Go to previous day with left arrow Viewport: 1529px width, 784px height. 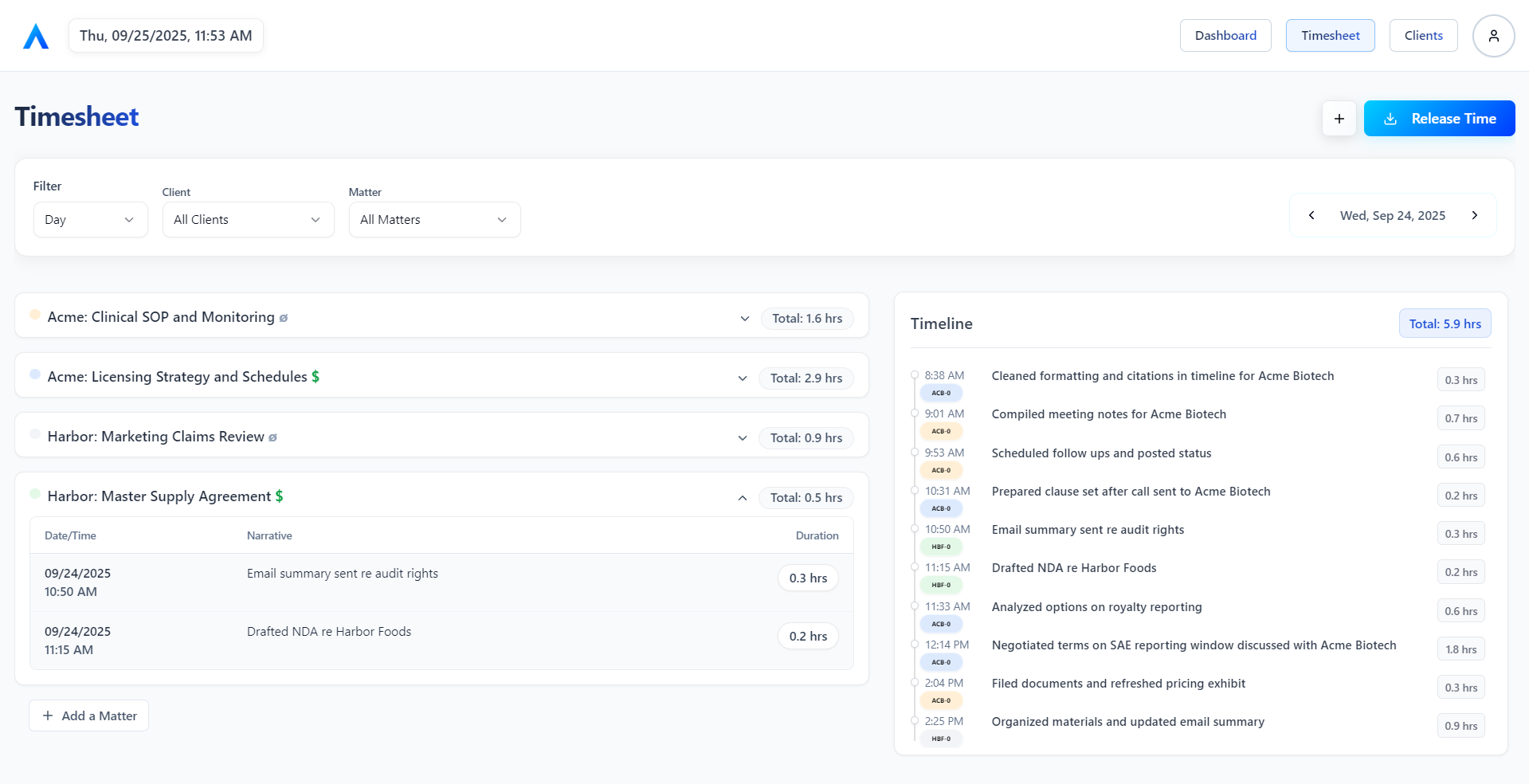[1311, 215]
